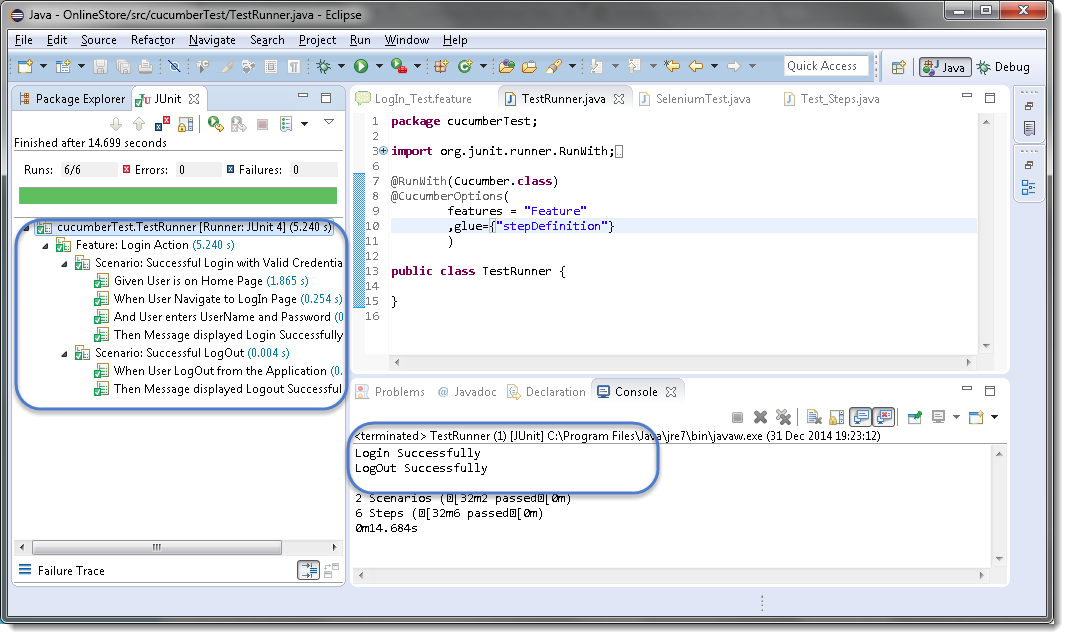
Task: Maximize the editor area with its maximize button
Action: pos(990,98)
